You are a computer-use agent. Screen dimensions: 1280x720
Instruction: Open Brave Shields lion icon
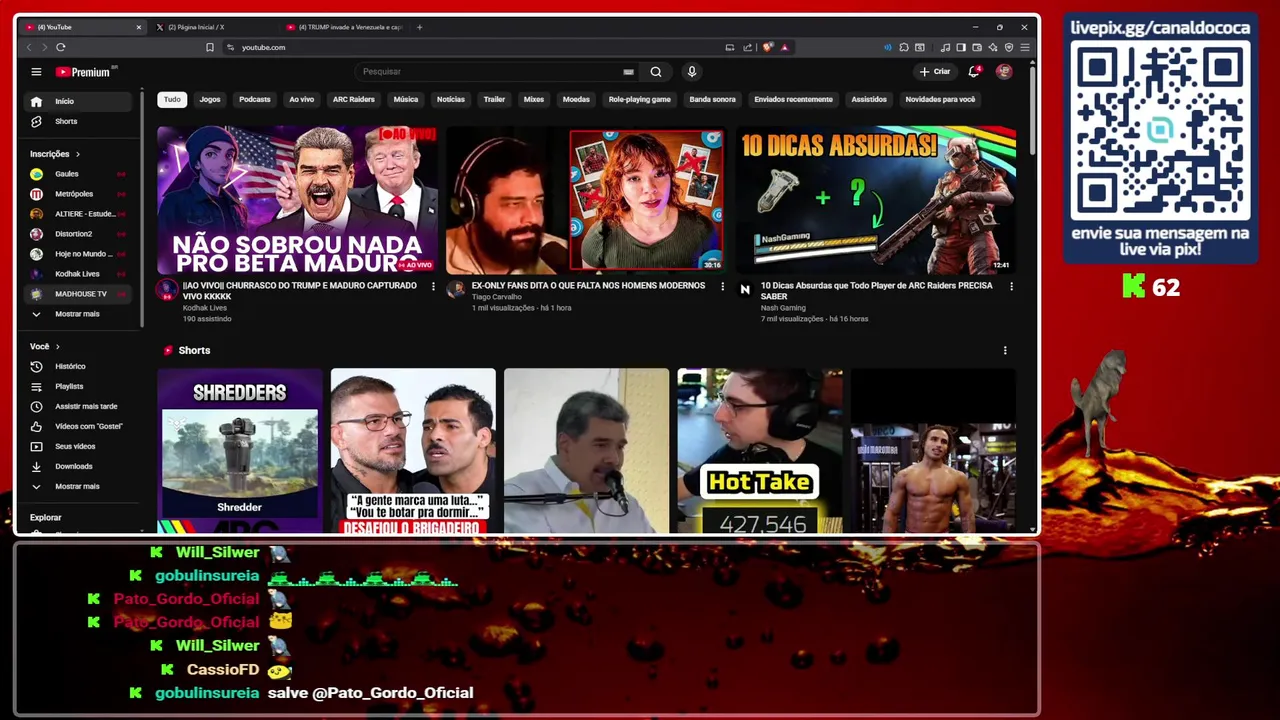click(x=767, y=47)
